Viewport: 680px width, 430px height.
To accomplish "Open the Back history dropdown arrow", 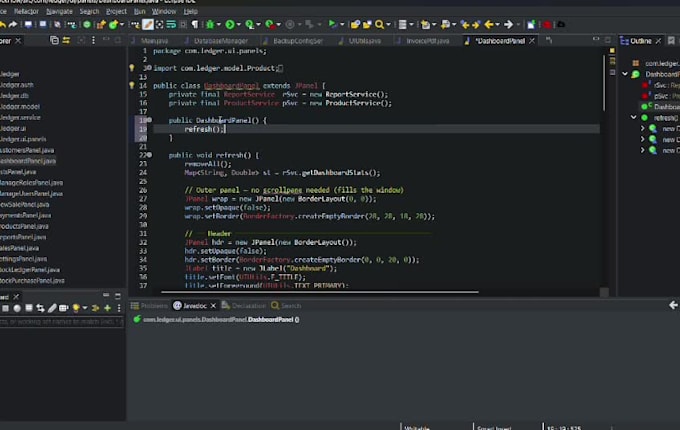I will [497, 25].
